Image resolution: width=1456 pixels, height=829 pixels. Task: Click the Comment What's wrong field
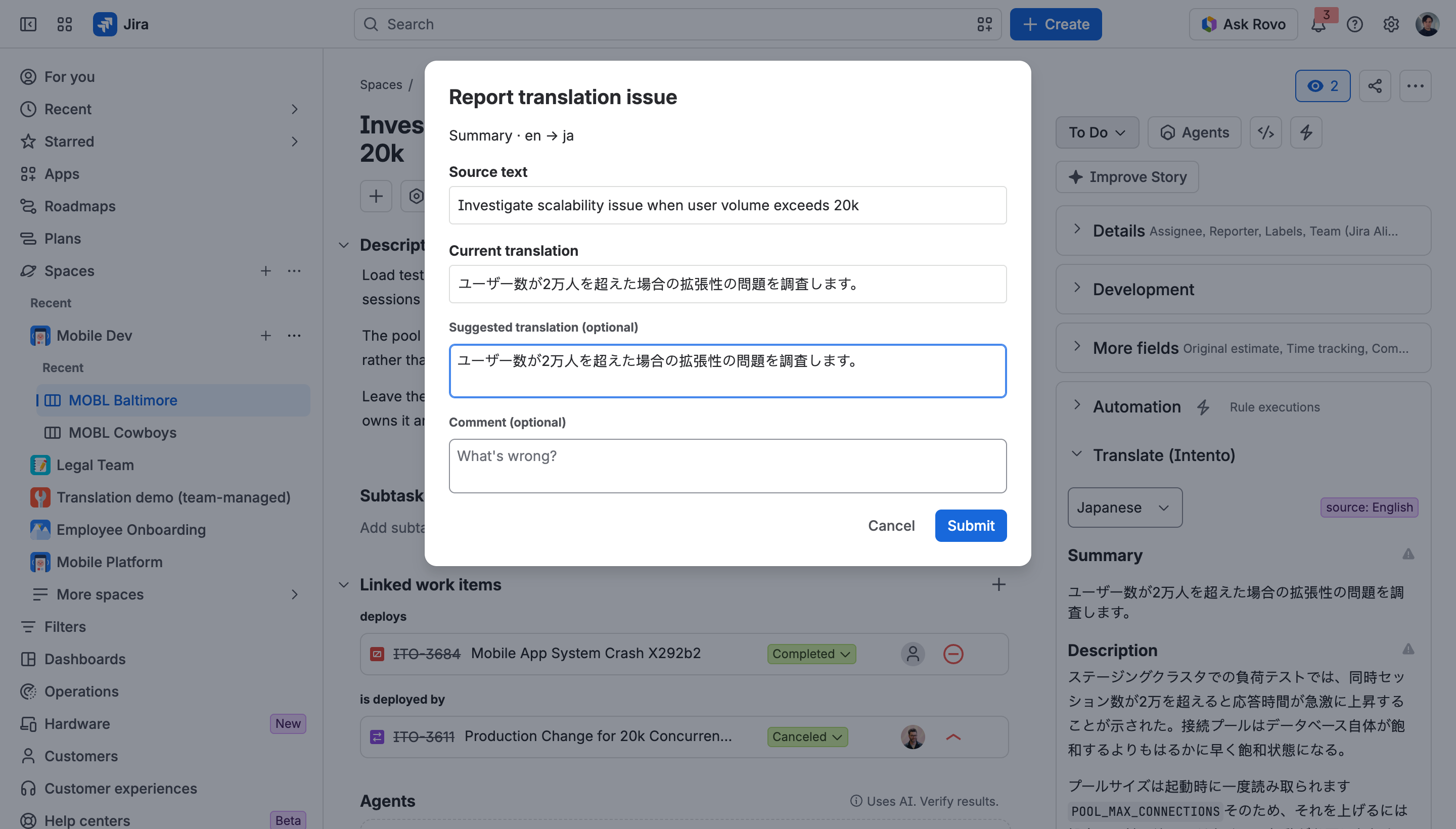(x=727, y=466)
